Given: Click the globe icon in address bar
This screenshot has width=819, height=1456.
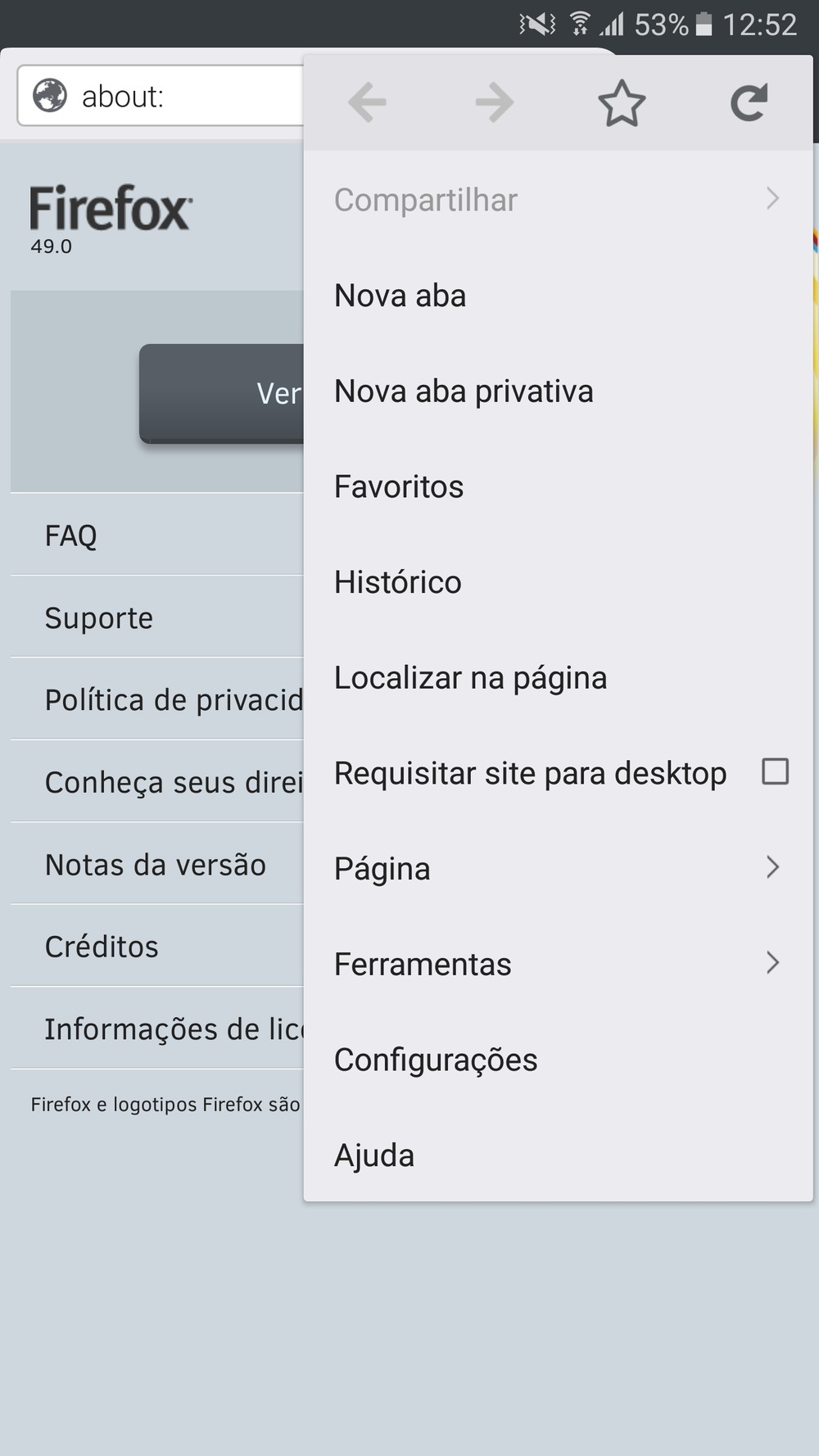Looking at the screenshot, I should pyautogui.click(x=50, y=96).
